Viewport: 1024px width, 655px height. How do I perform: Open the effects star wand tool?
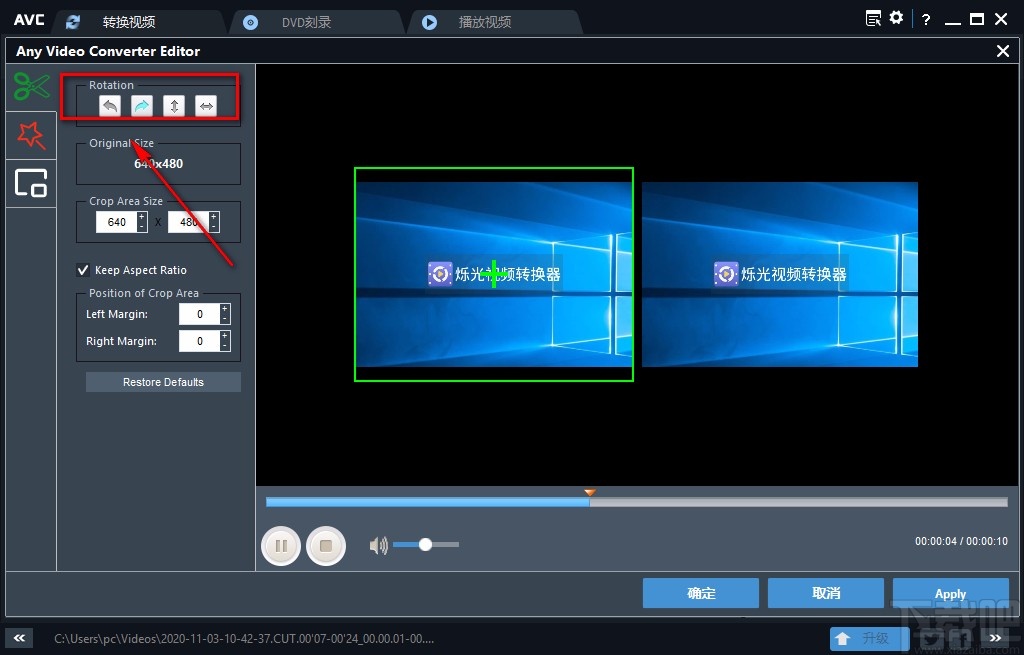click(x=30, y=135)
